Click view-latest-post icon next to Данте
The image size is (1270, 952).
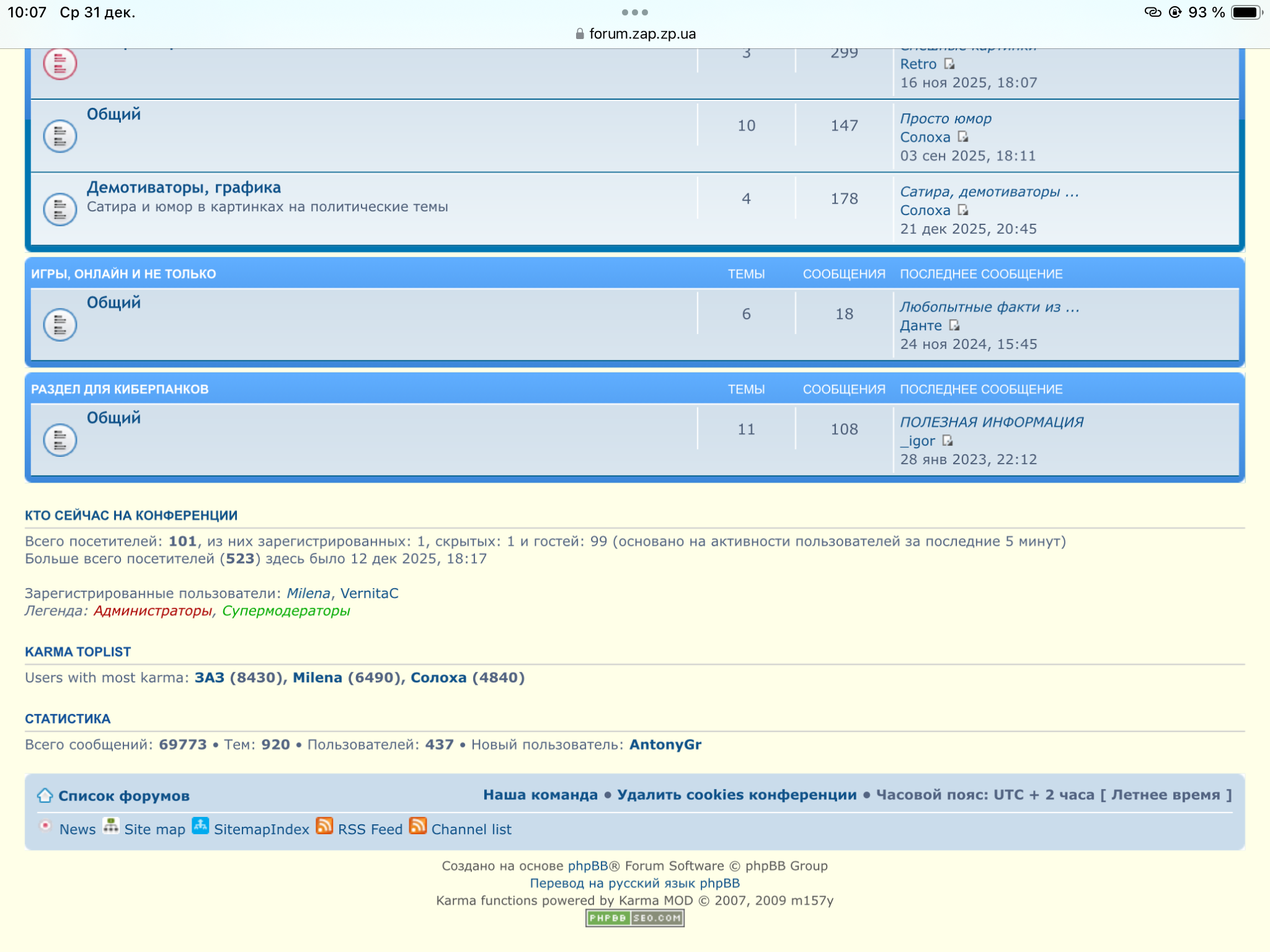[954, 325]
